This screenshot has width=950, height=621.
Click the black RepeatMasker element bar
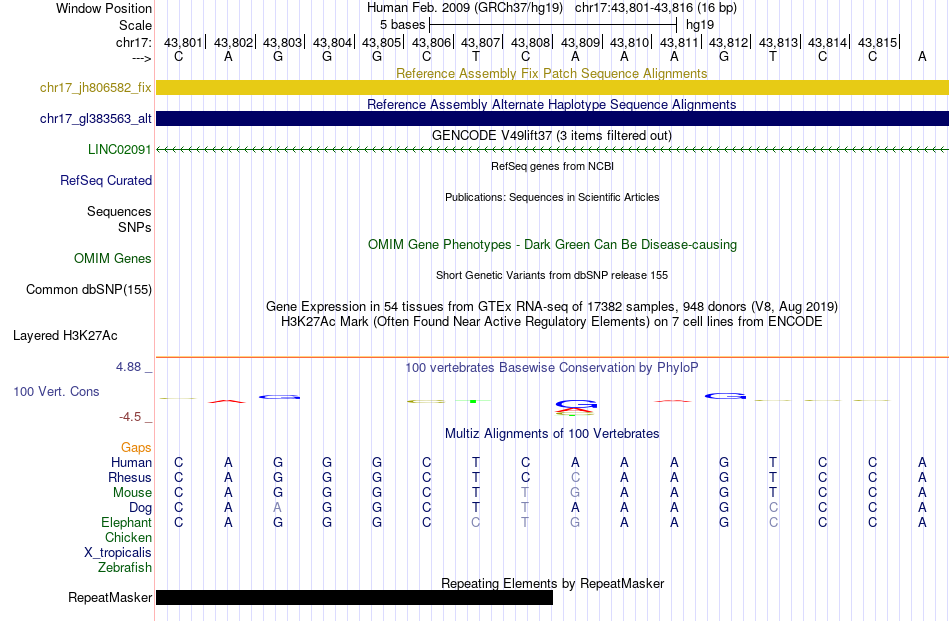click(x=354, y=597)
